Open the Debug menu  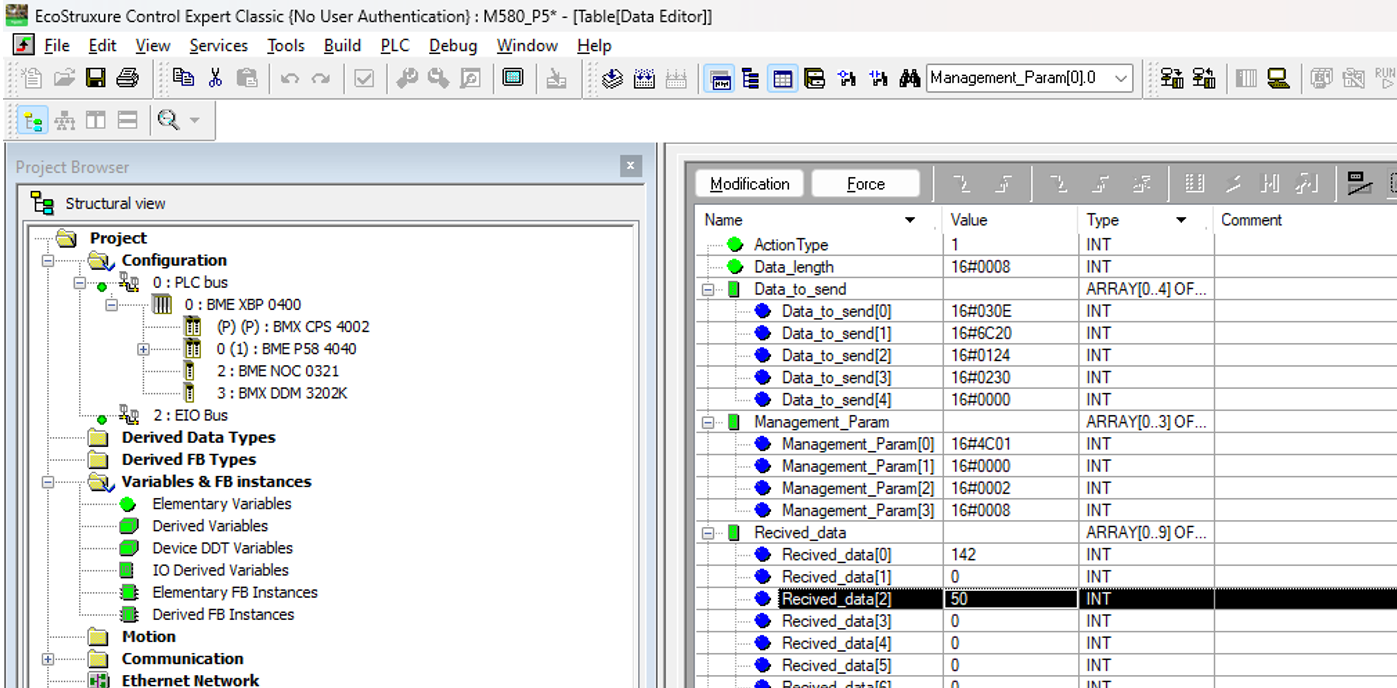pyautogui.click(x=453, y=46)
